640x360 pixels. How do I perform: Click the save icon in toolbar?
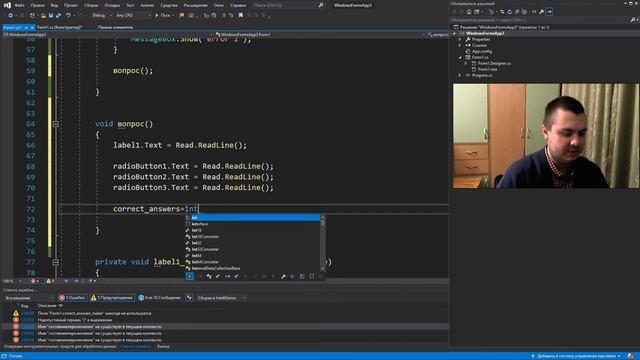pyautogui.click(x=51, y=16)
